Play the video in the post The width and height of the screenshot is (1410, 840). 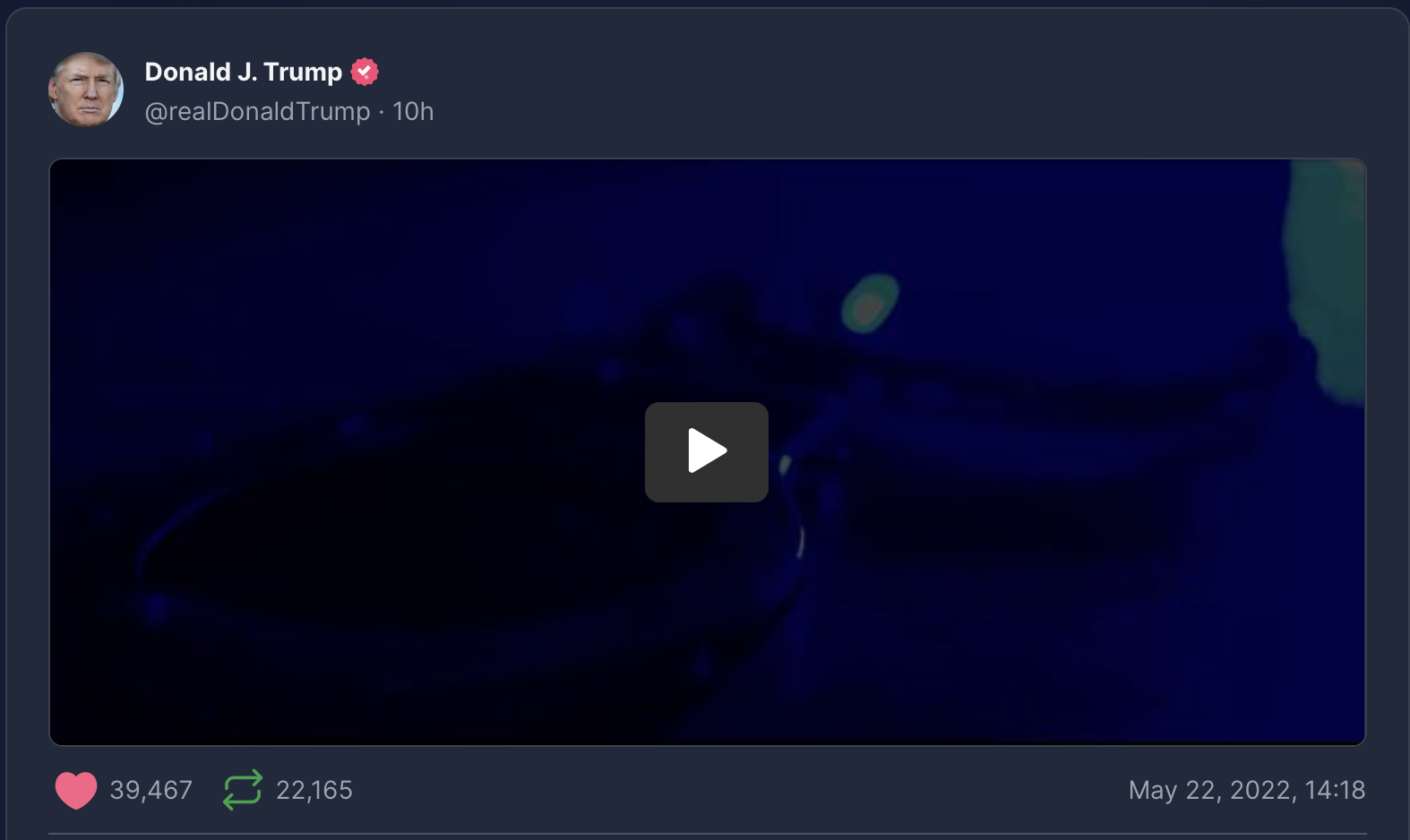[706, 451]
